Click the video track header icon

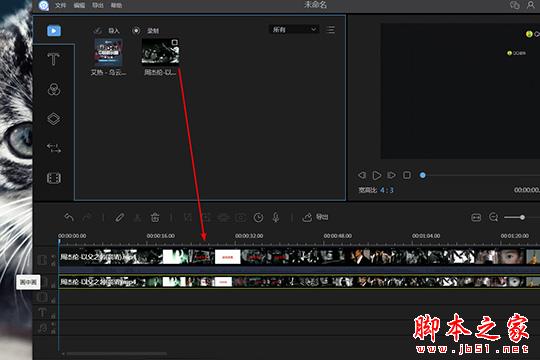pyautogui.click(x=42, y=259)
